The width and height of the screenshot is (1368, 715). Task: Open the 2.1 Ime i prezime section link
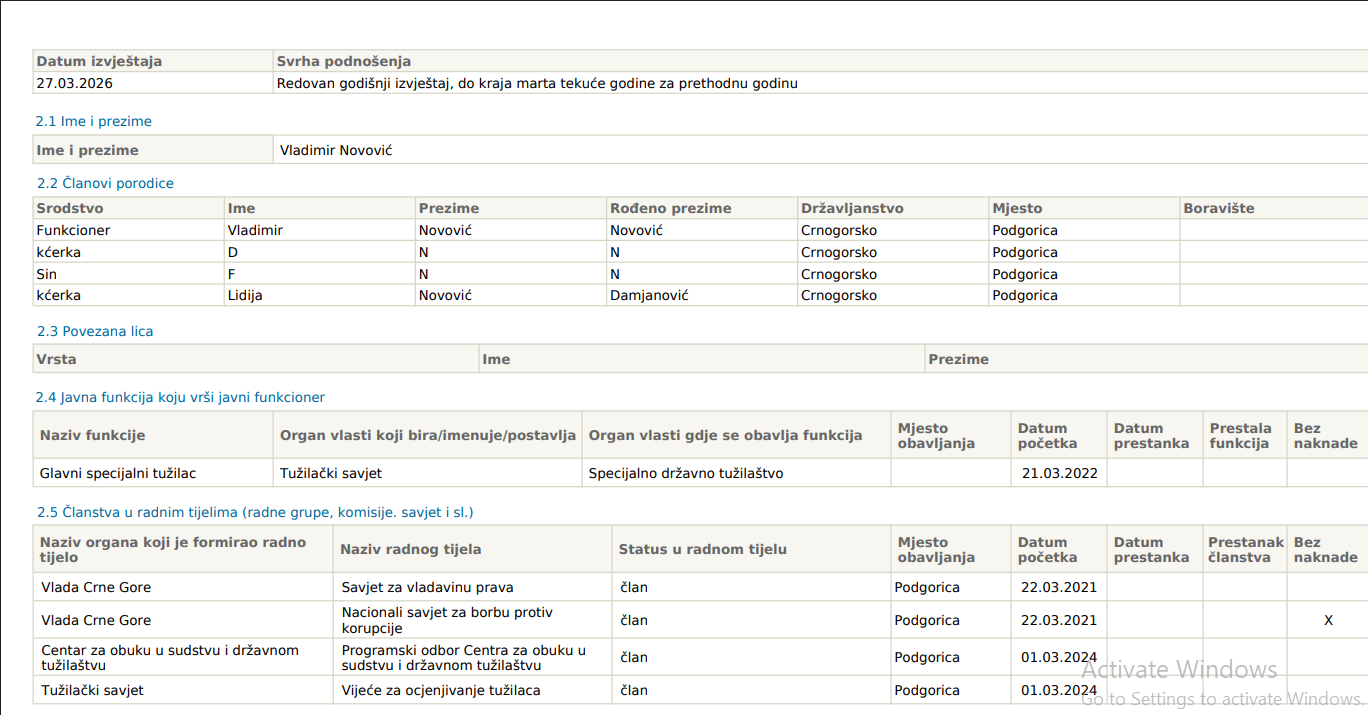click(x=94, y=121)
